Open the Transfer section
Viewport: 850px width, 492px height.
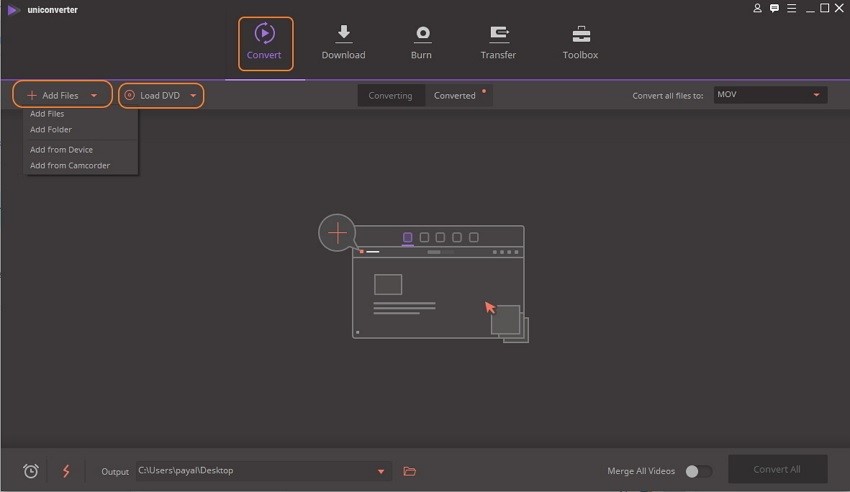coord(498,43)
